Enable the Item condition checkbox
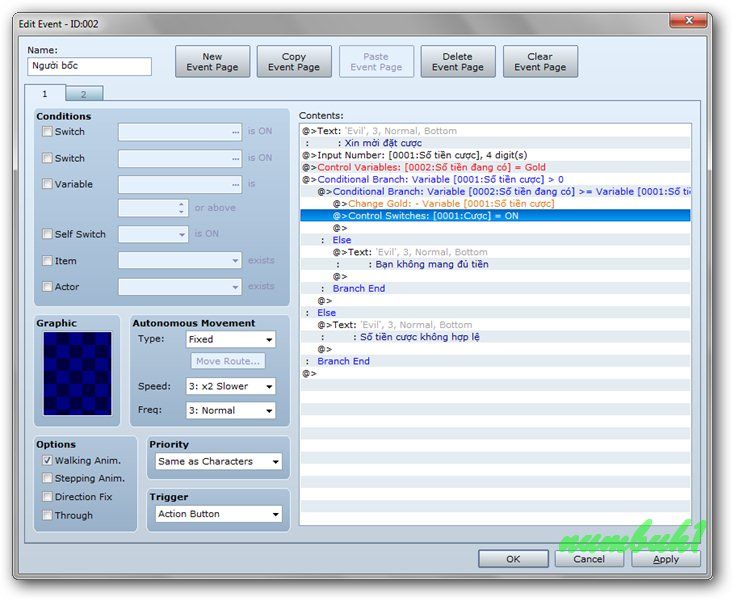733x600 pixels. 47,260
